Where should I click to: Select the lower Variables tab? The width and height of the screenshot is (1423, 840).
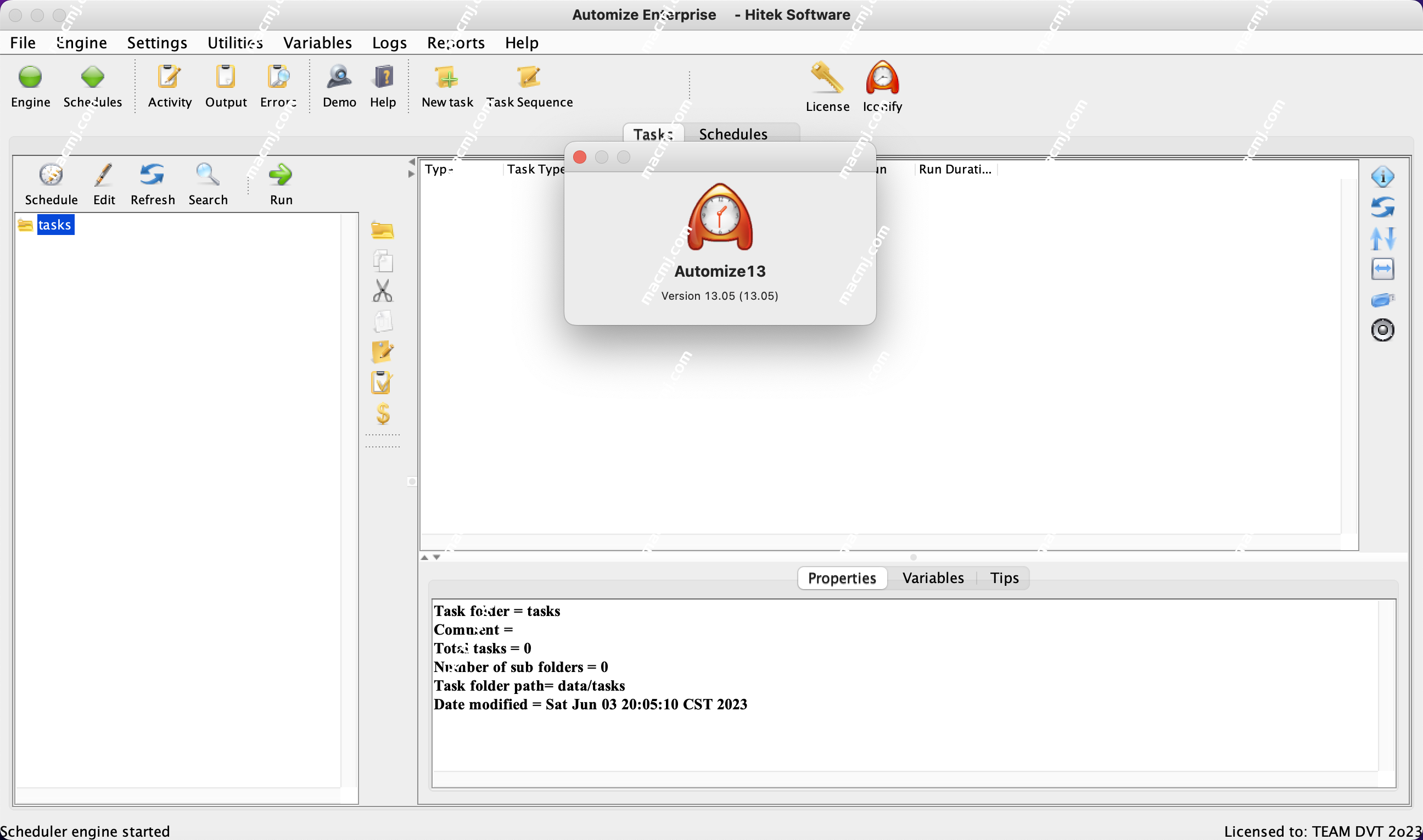(933, 578)
